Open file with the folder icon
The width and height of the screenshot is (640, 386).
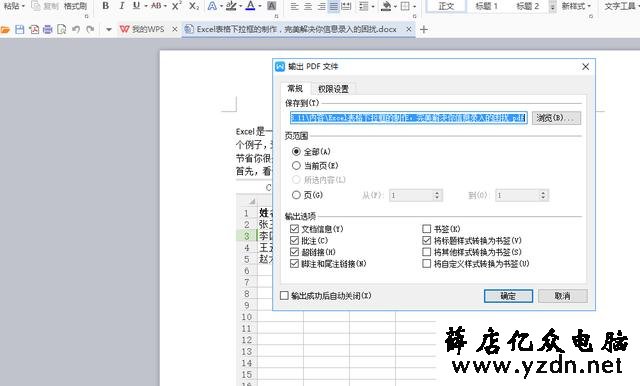(x=5, y=29)
